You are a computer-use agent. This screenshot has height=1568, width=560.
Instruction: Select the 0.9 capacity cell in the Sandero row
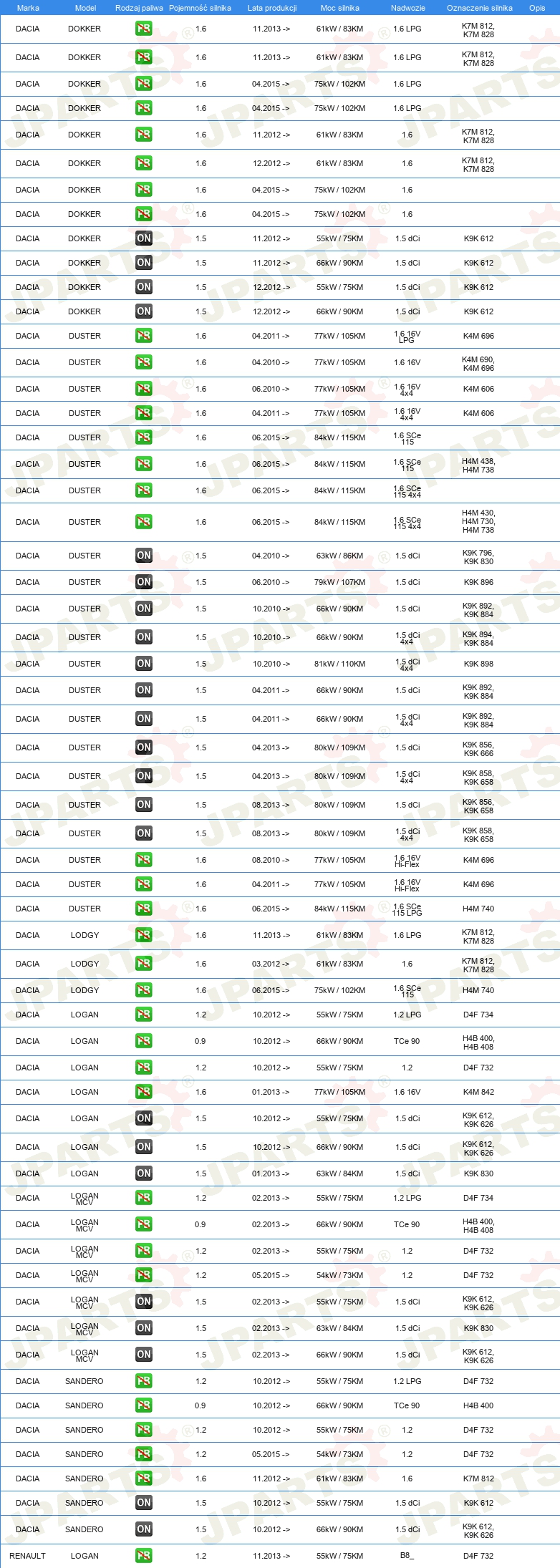click(201, 1405)
